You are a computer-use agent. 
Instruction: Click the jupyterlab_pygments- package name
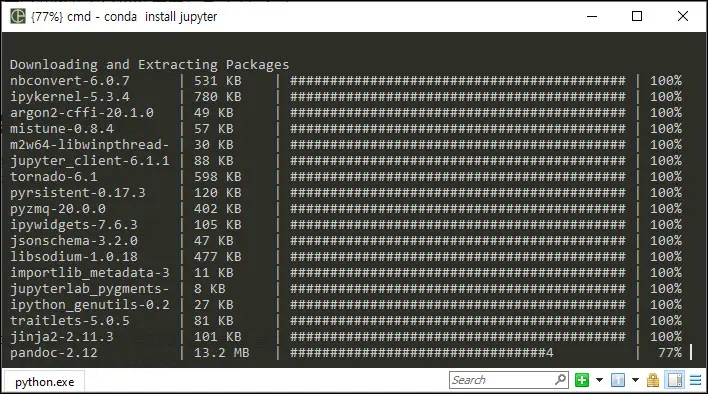pos(89,289)
